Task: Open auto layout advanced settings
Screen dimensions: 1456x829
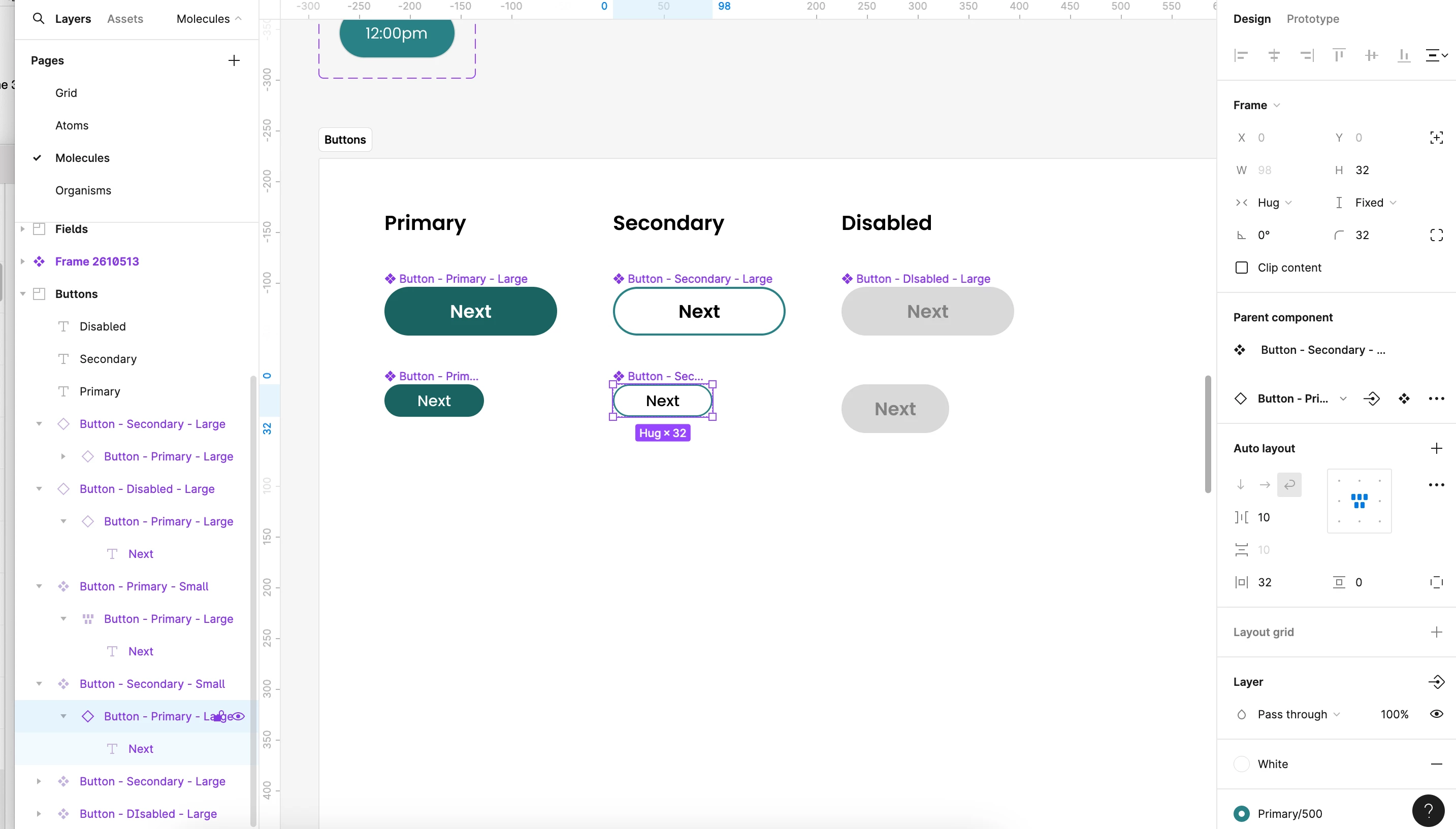Action: [1437, 484]
